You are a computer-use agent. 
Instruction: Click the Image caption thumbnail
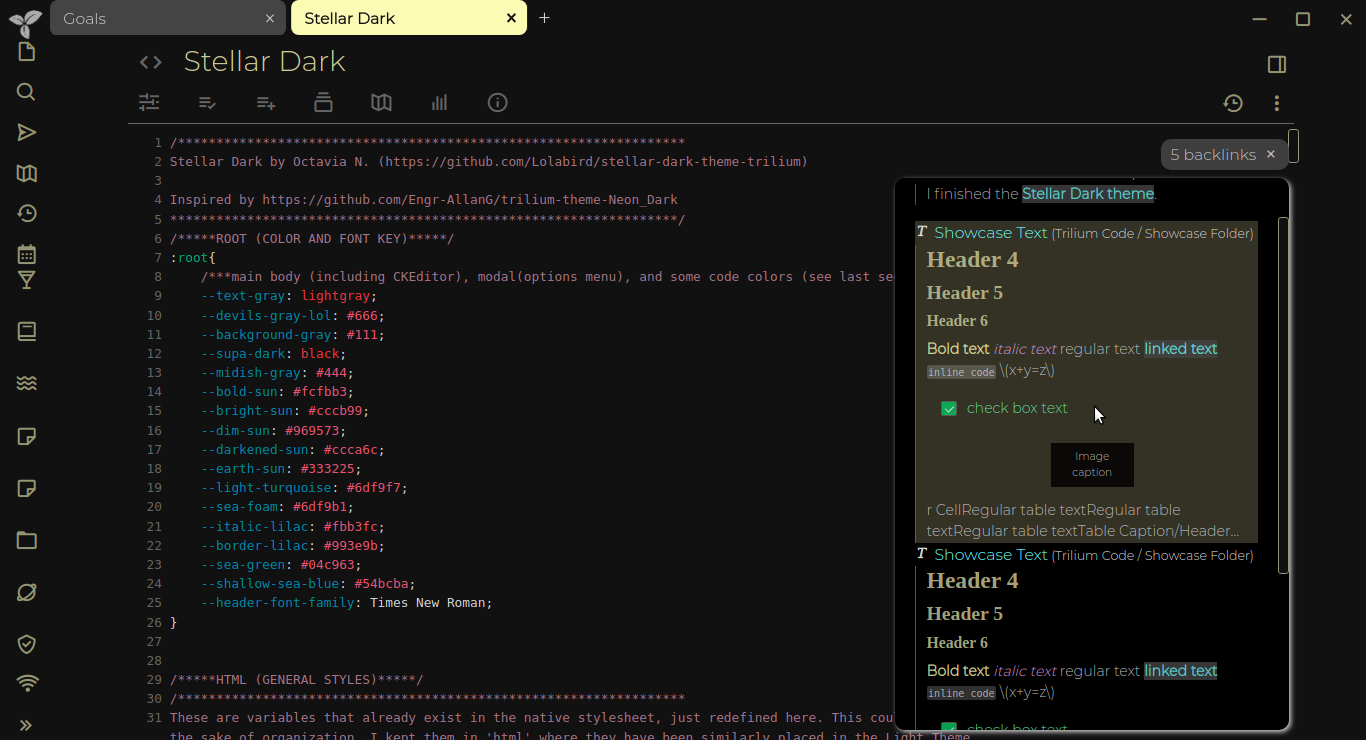tap(1092, 465)
